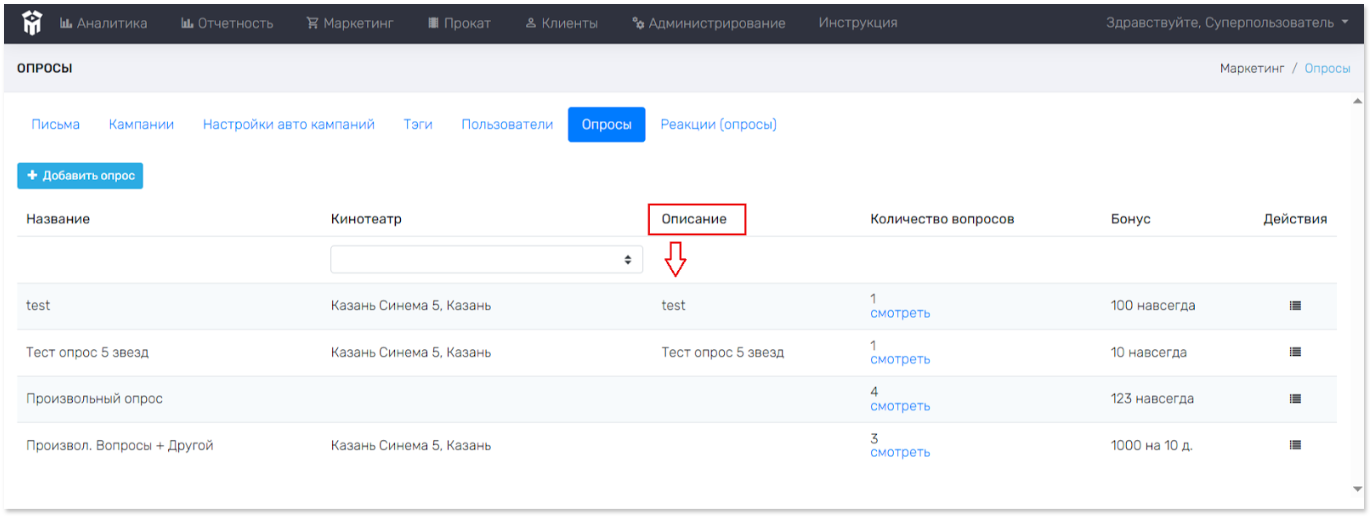
Task: Click 'смотреть' link for Произвольный опрос
Action: pos(900,406)
